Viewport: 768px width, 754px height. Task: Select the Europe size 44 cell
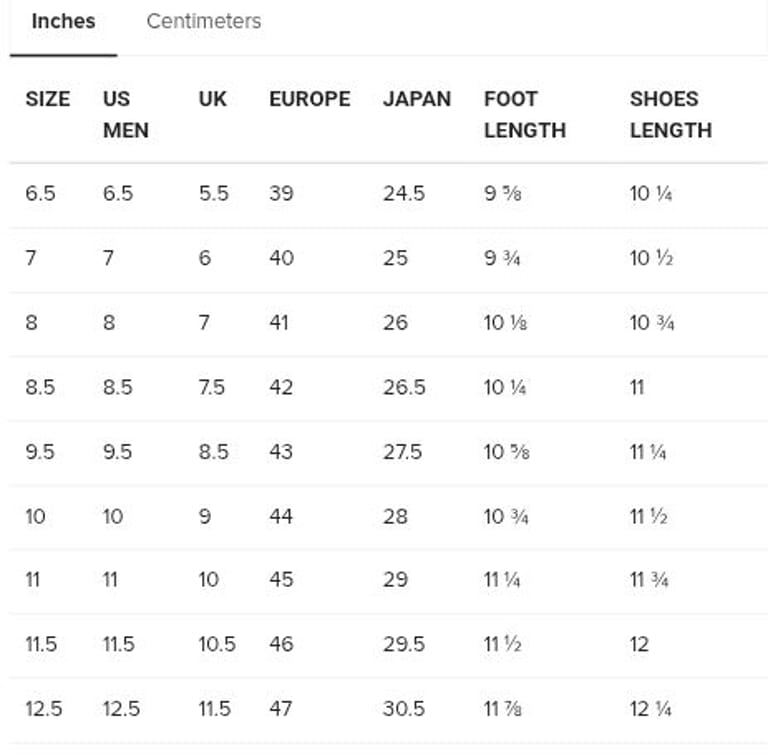pos(281,516)
